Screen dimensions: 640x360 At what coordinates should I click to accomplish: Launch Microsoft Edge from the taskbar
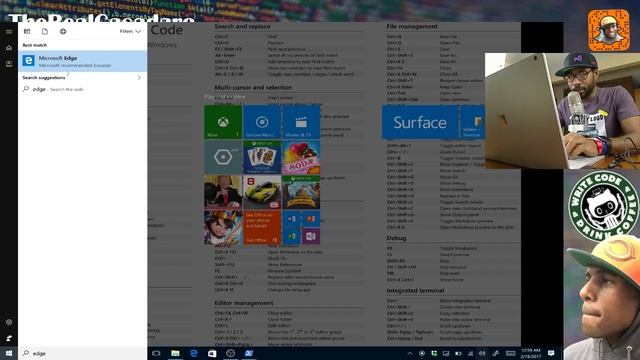point(194,353)
